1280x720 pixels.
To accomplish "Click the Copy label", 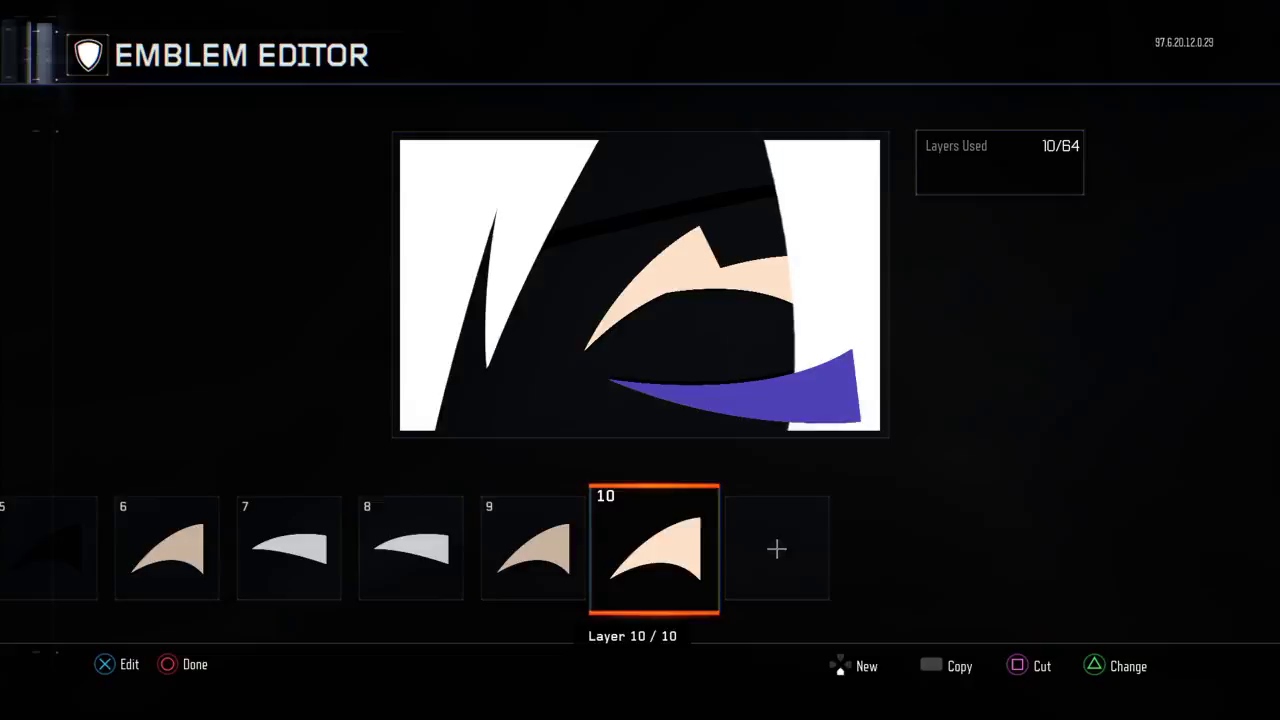I will pyautogui.click(x=960, y=666).
